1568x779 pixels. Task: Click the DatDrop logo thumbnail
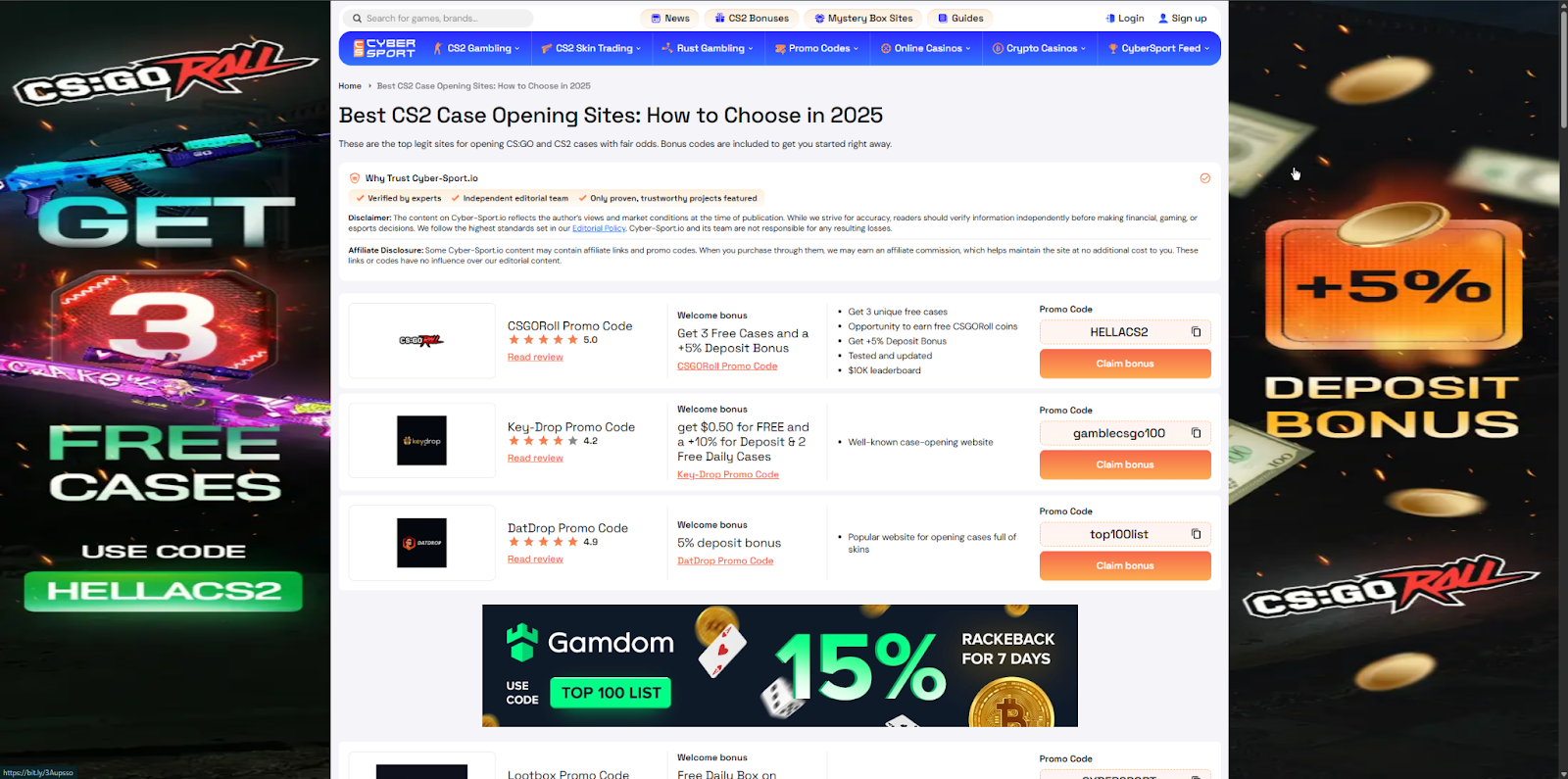click(x=421, y=543)
